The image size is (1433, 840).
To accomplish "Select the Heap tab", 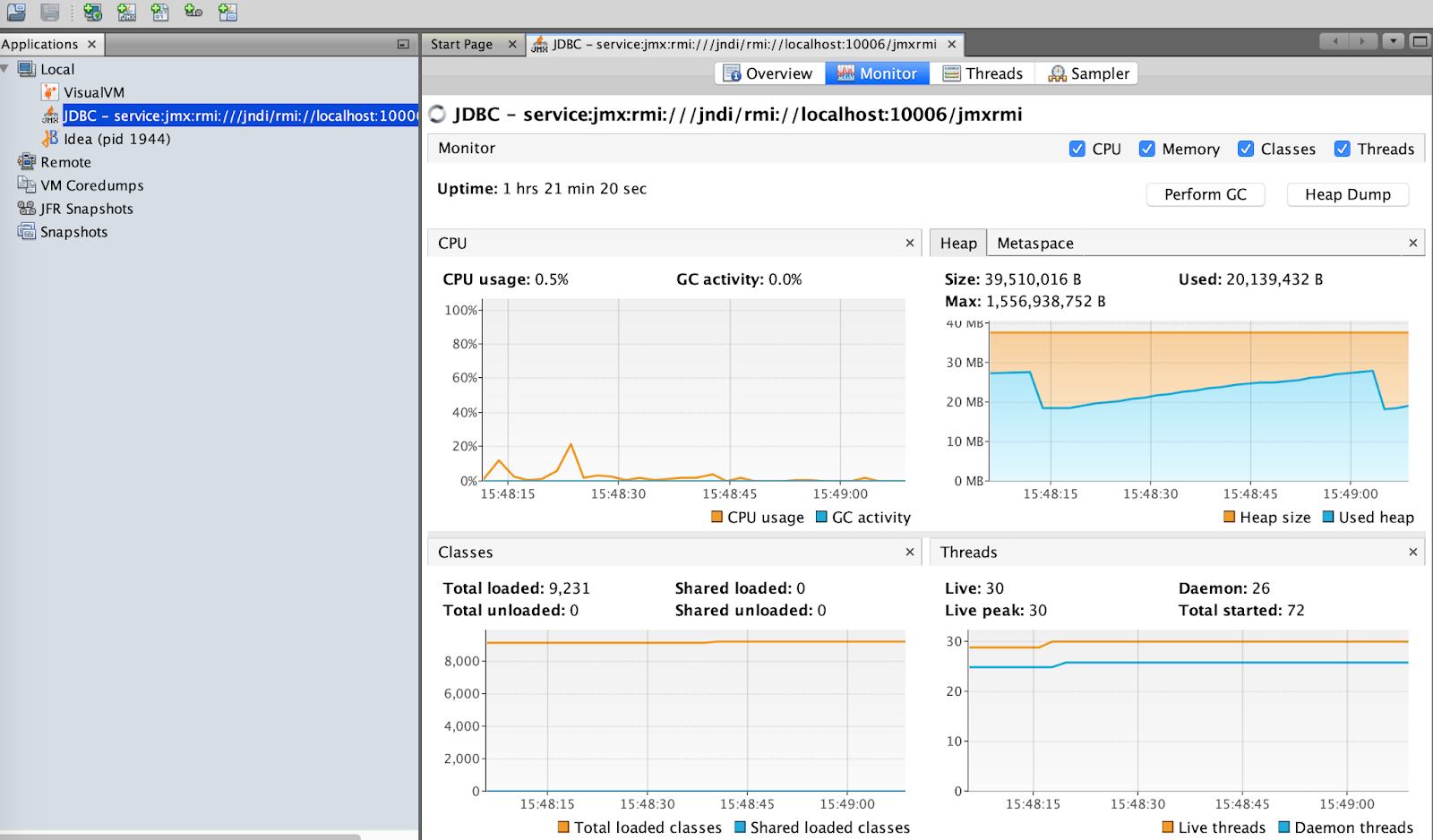I will point(958,243).
